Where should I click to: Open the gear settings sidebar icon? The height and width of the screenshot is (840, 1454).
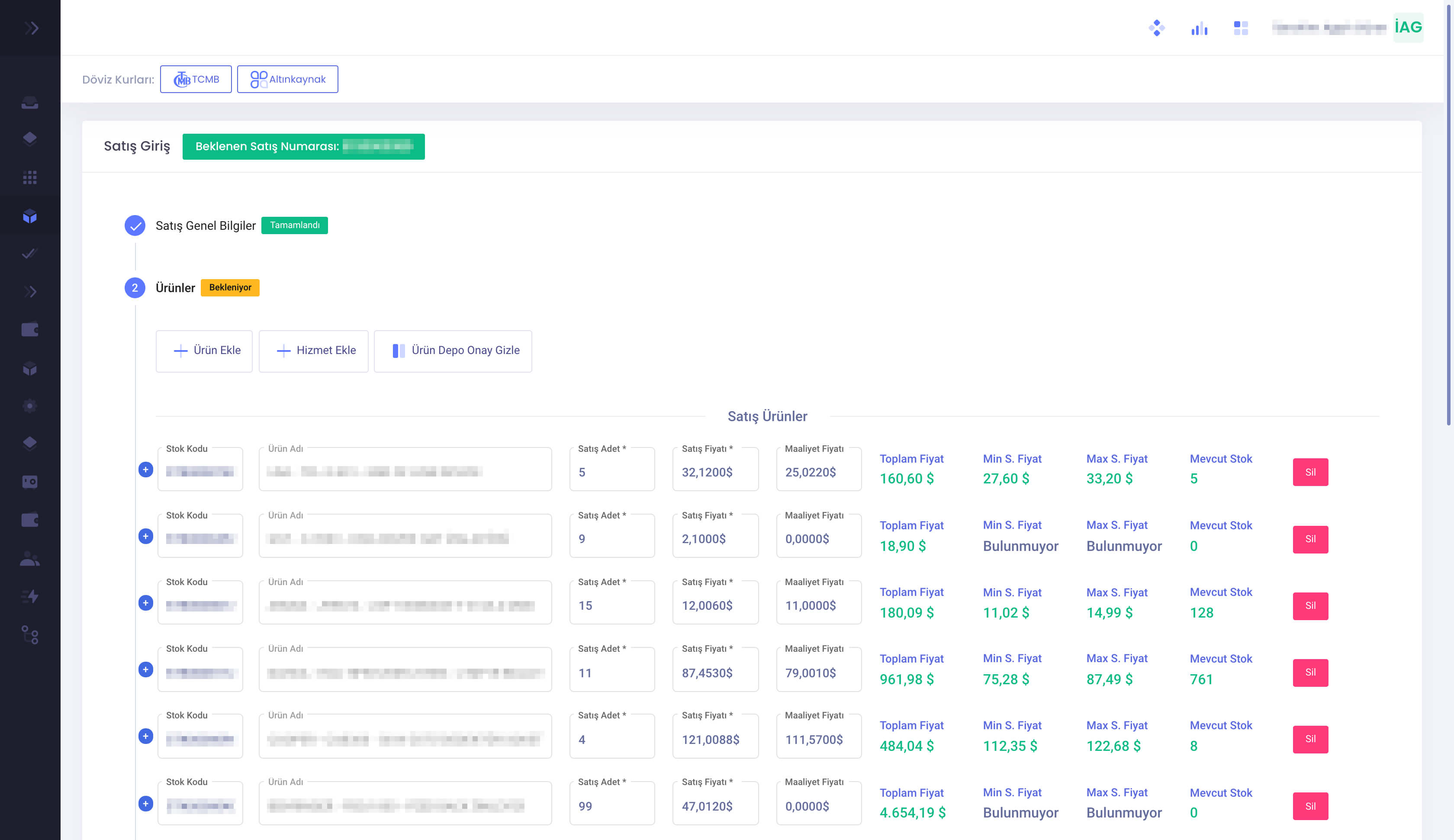pyautogui.click(x=30, y=406)
